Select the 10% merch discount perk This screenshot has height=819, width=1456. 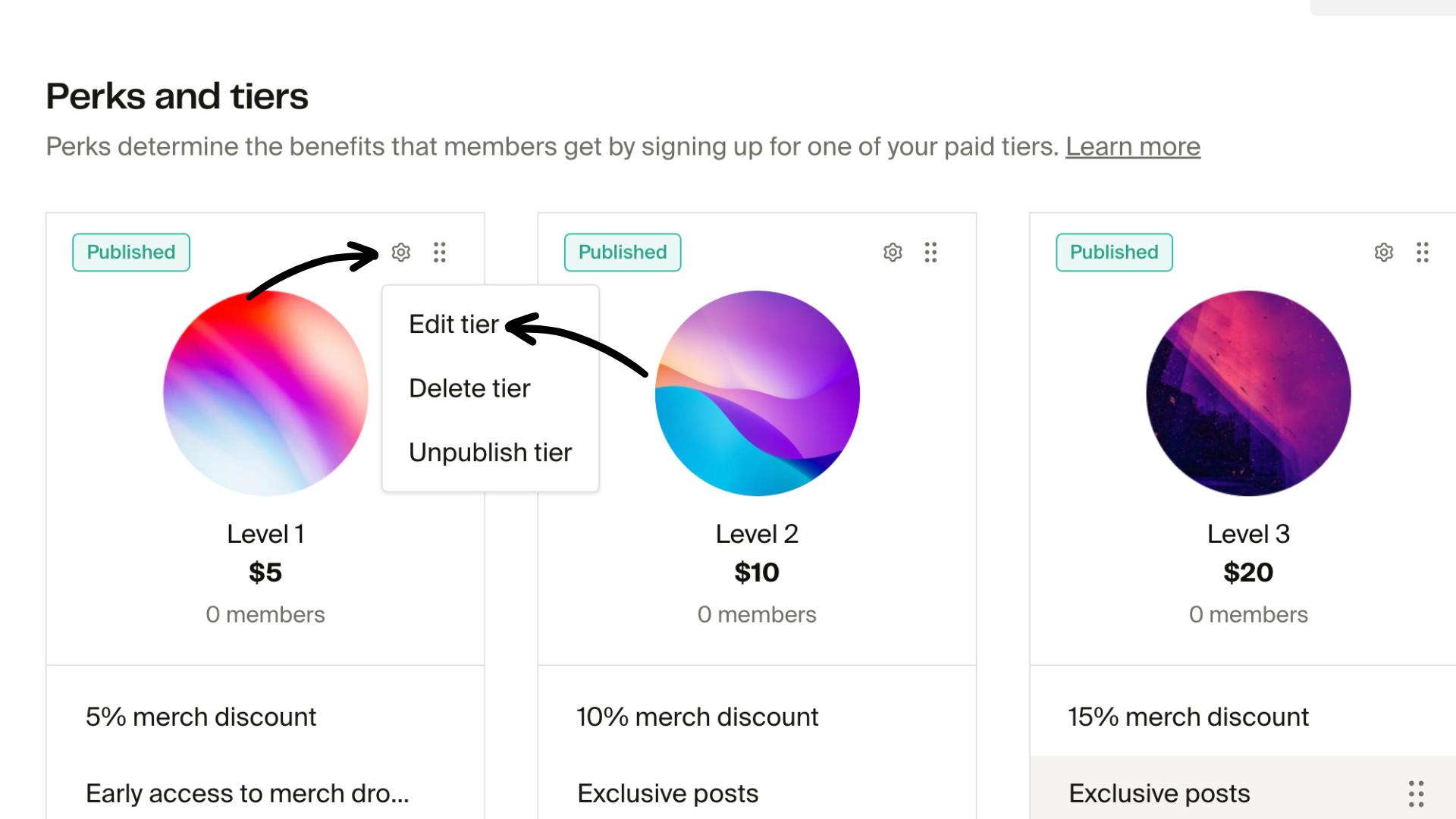697,717
